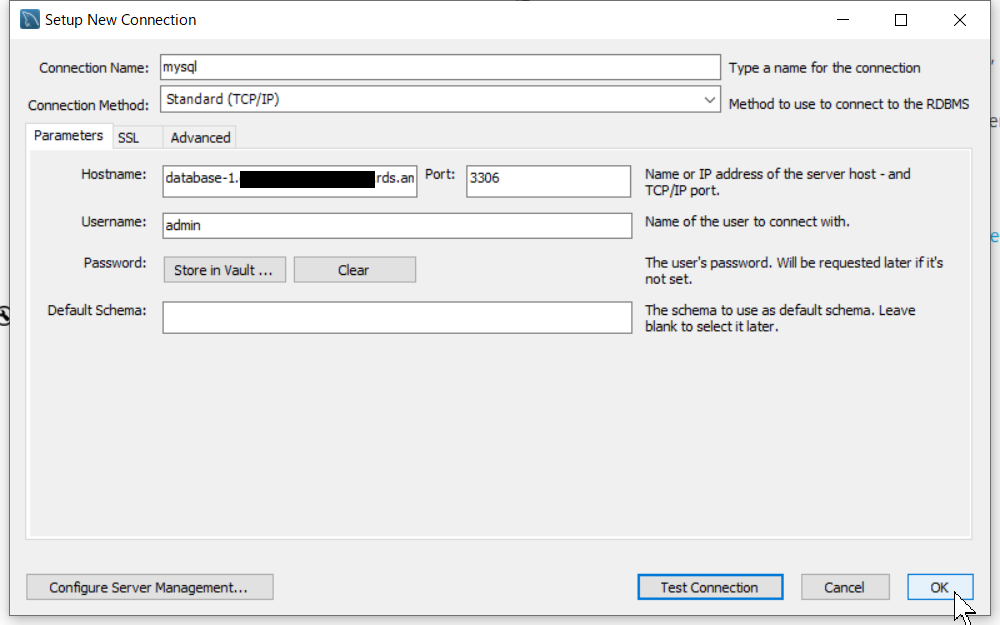Click the 'Setup New Connection' title text
Viewport: 1000px width, 625px height.
[121, 20]
